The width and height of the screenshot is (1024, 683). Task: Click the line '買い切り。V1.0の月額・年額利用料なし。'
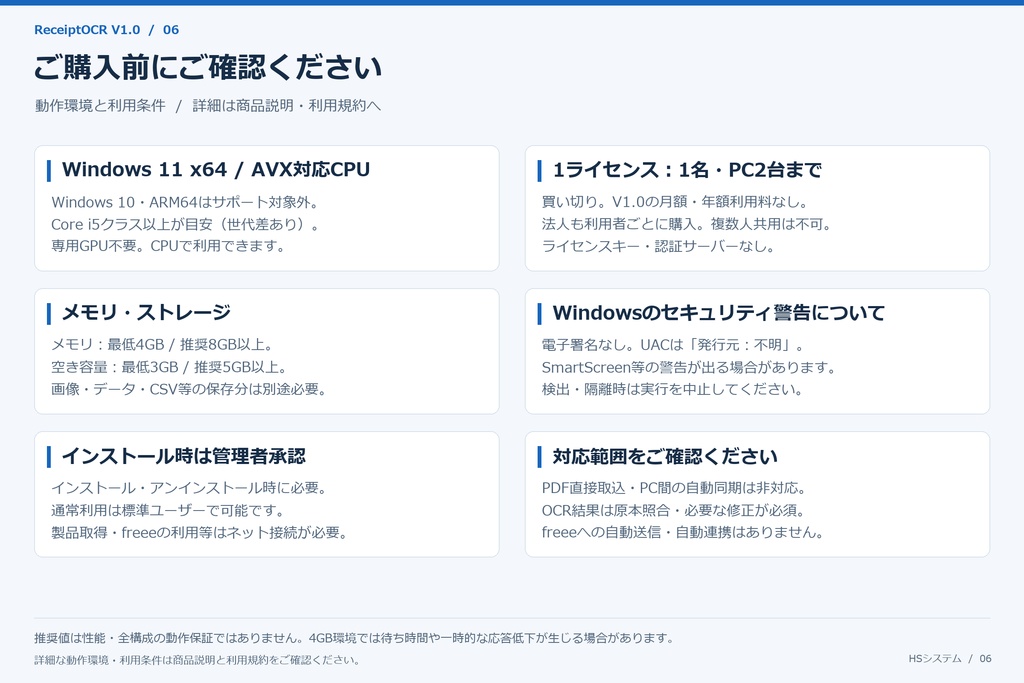(675, 202)
